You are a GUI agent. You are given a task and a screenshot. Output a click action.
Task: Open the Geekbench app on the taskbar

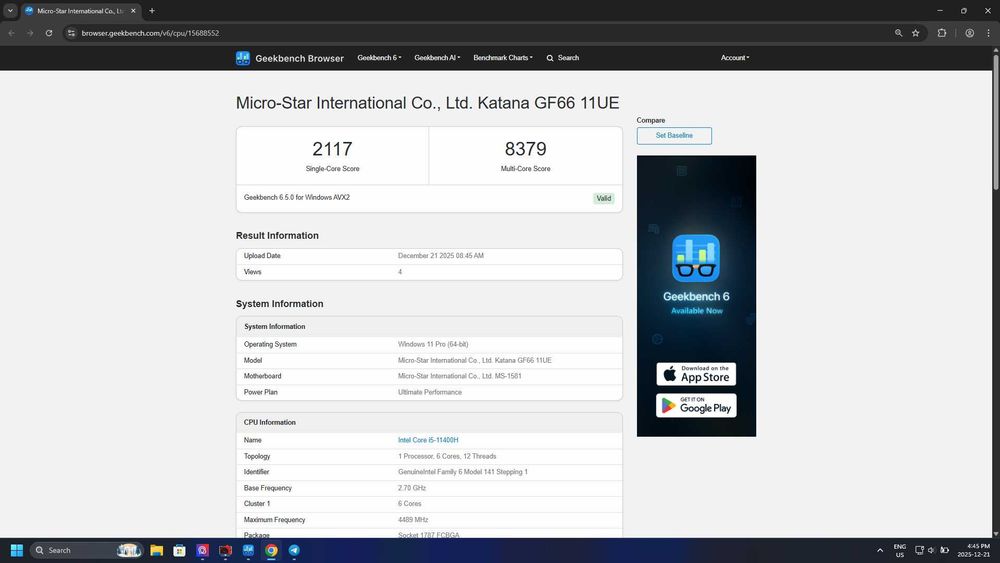click(248, 550)
